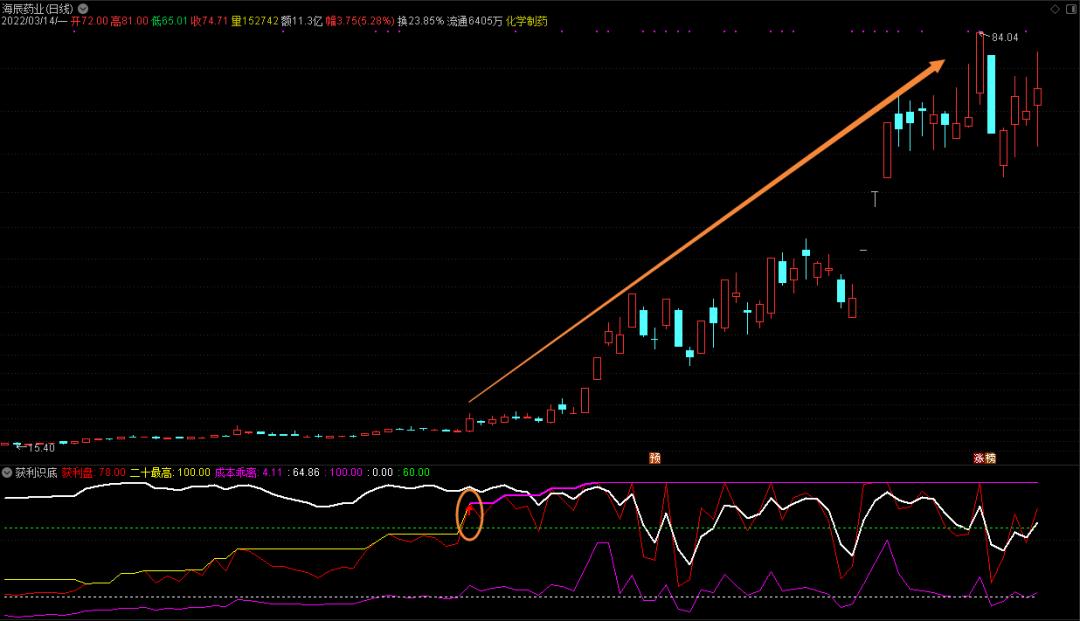The width and height of the screenshot is (1080, 621).
Task: Click the 15.40 low price label
Action: point(36,447)
